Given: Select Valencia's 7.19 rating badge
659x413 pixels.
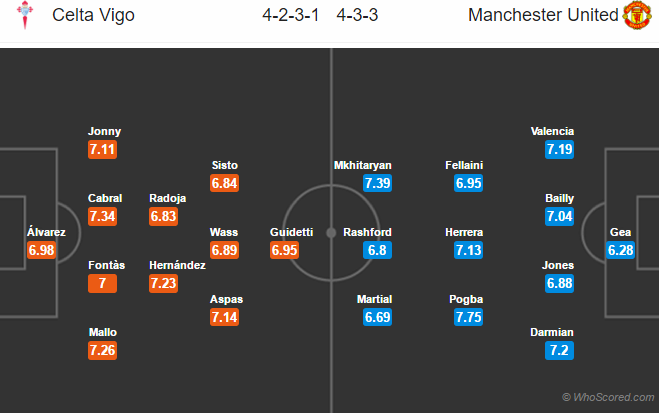Looking at the screenshot, I should 559,149.
